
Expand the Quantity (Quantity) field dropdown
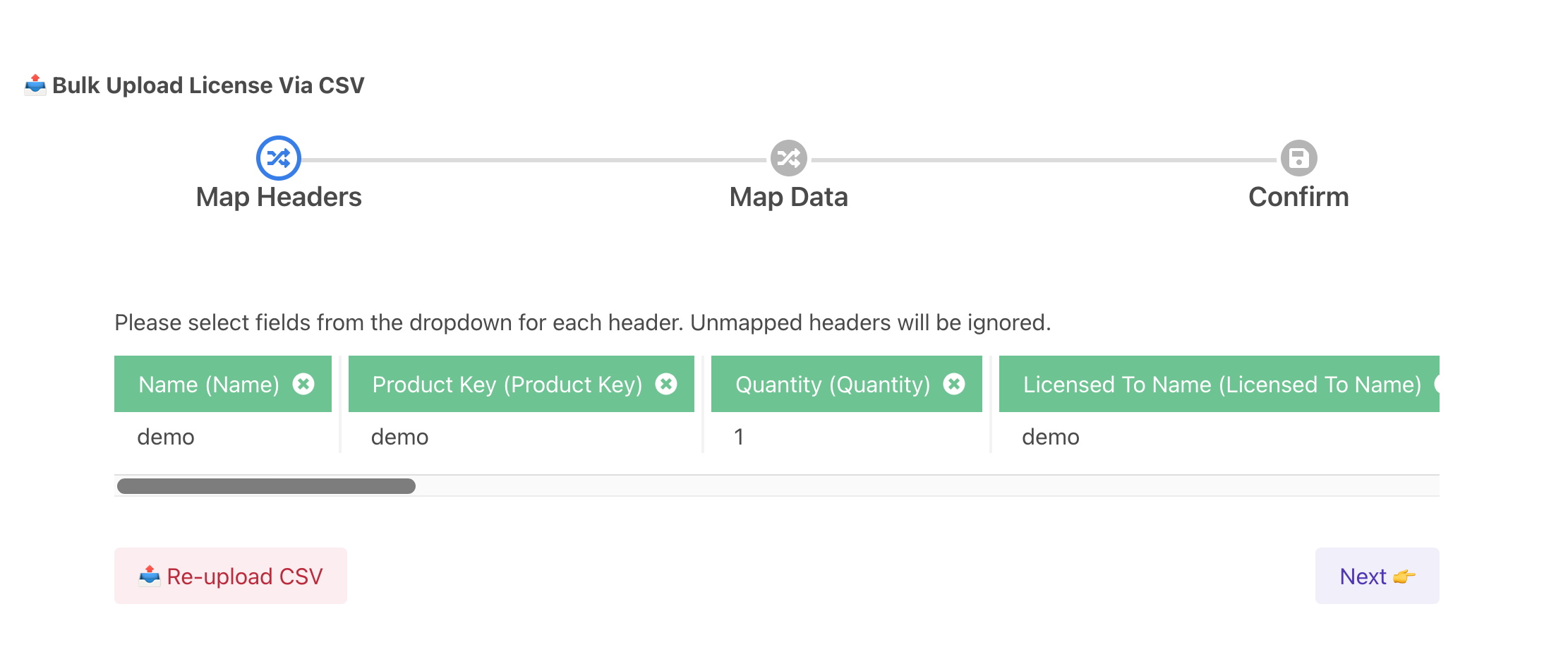833,385
